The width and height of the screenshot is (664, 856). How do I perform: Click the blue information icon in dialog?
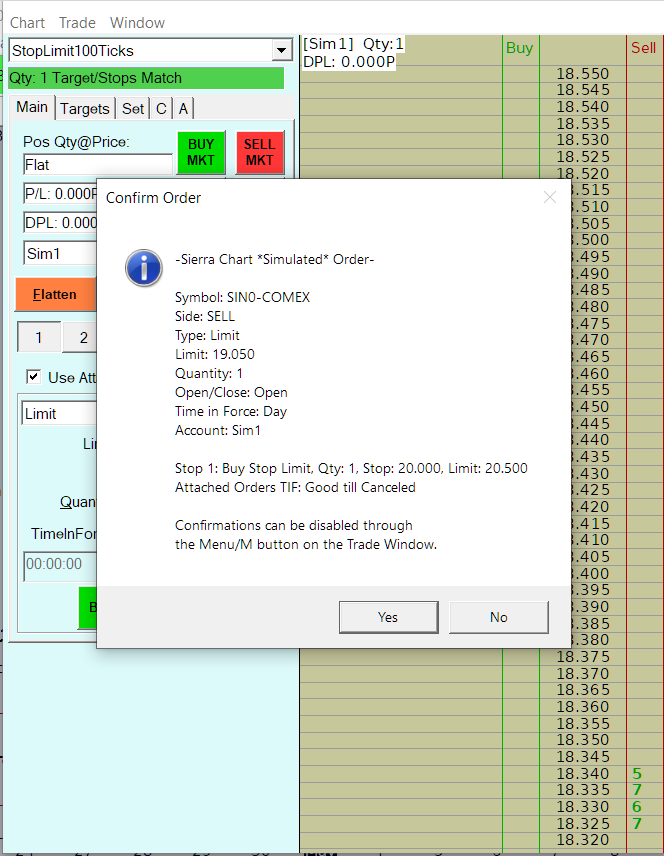[x=144, y=268]
